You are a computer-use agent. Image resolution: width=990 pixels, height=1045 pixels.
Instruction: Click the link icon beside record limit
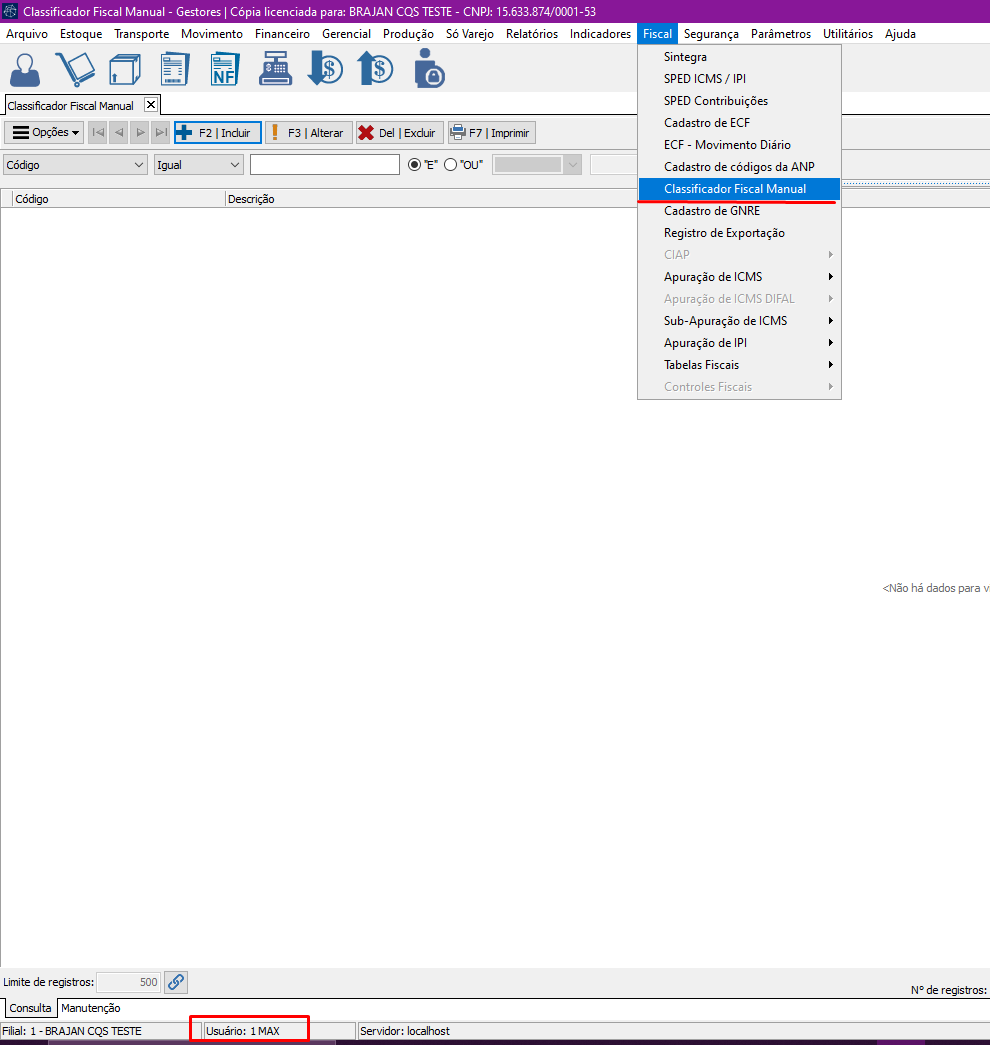tap(176, 982)
